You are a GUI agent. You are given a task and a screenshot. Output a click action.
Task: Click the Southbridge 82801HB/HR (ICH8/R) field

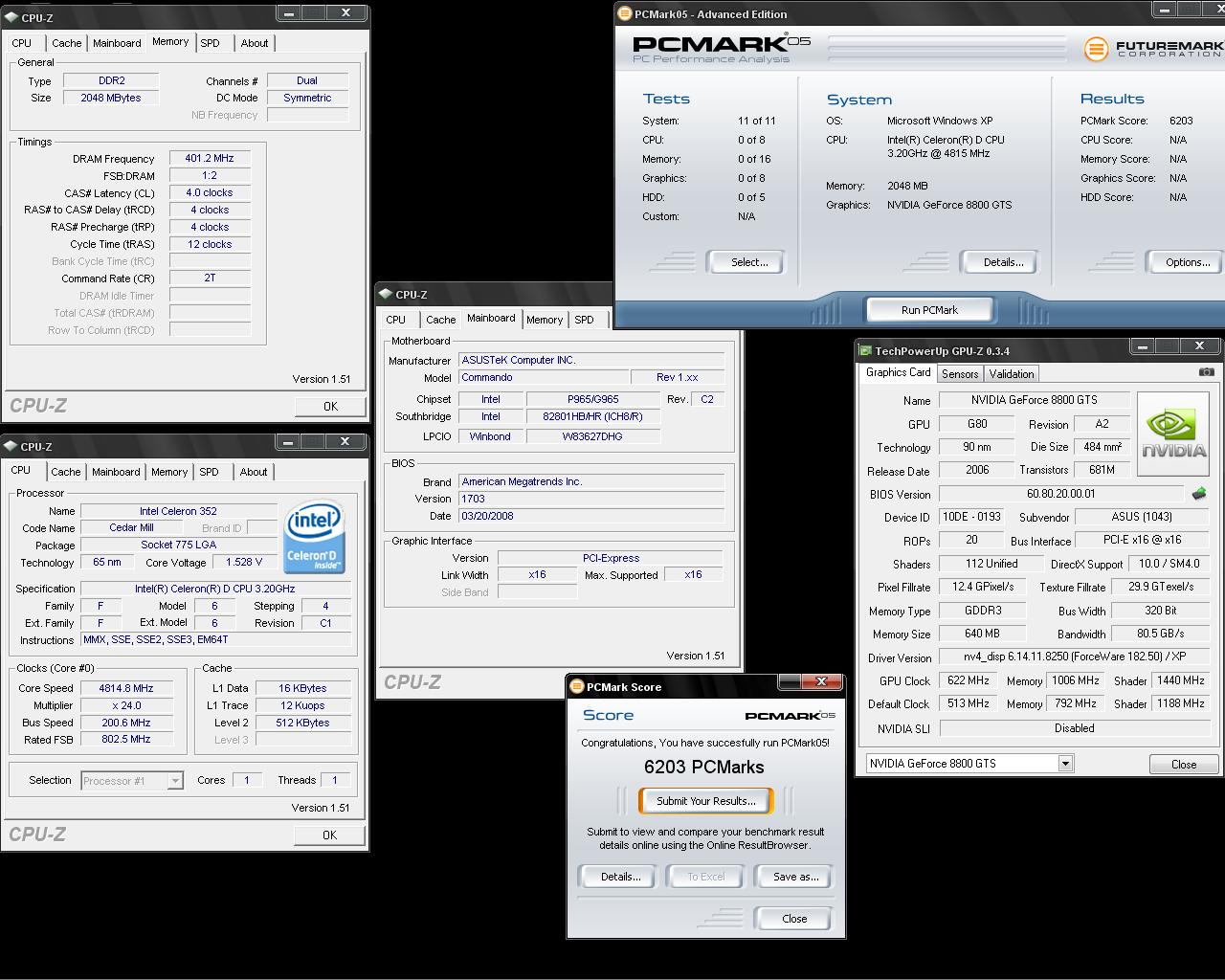click(593, 416)
